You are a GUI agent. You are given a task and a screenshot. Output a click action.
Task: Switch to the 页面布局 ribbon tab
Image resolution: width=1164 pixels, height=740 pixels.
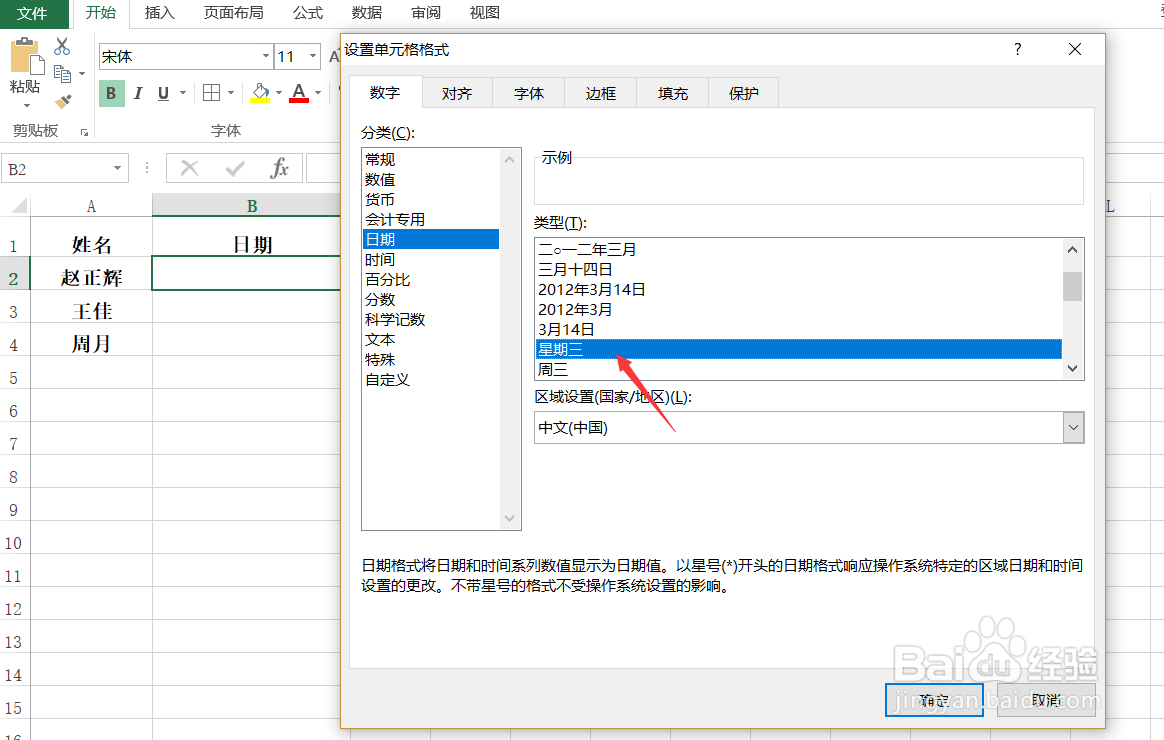click(x=233, y=13)
